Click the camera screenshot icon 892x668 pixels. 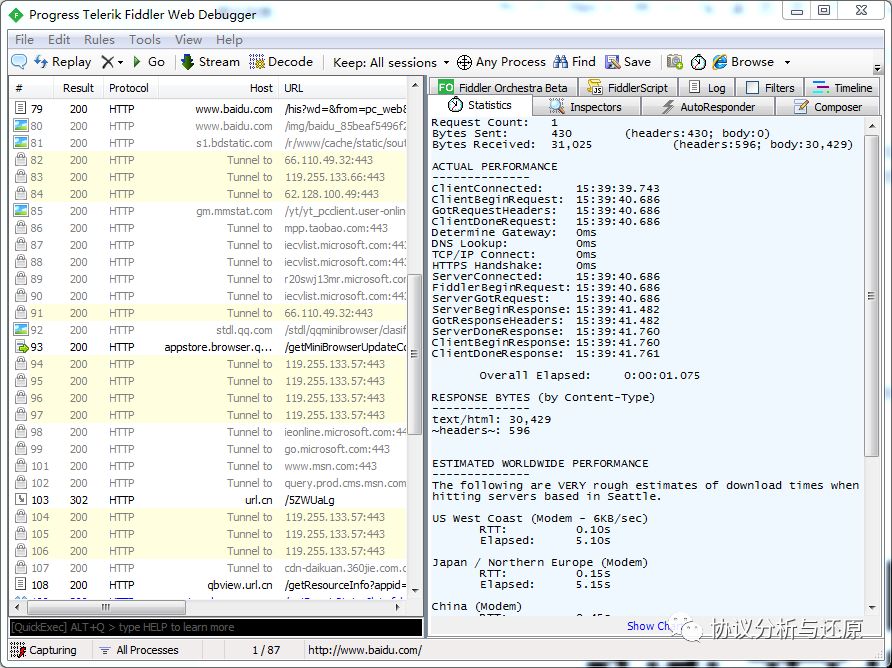(675, 61)
